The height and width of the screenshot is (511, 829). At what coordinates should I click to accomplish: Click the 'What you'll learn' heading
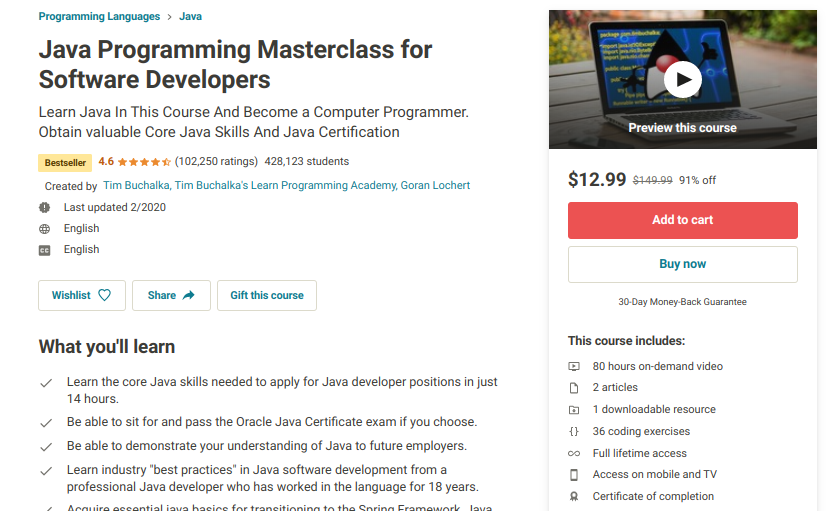click(107, 347)
